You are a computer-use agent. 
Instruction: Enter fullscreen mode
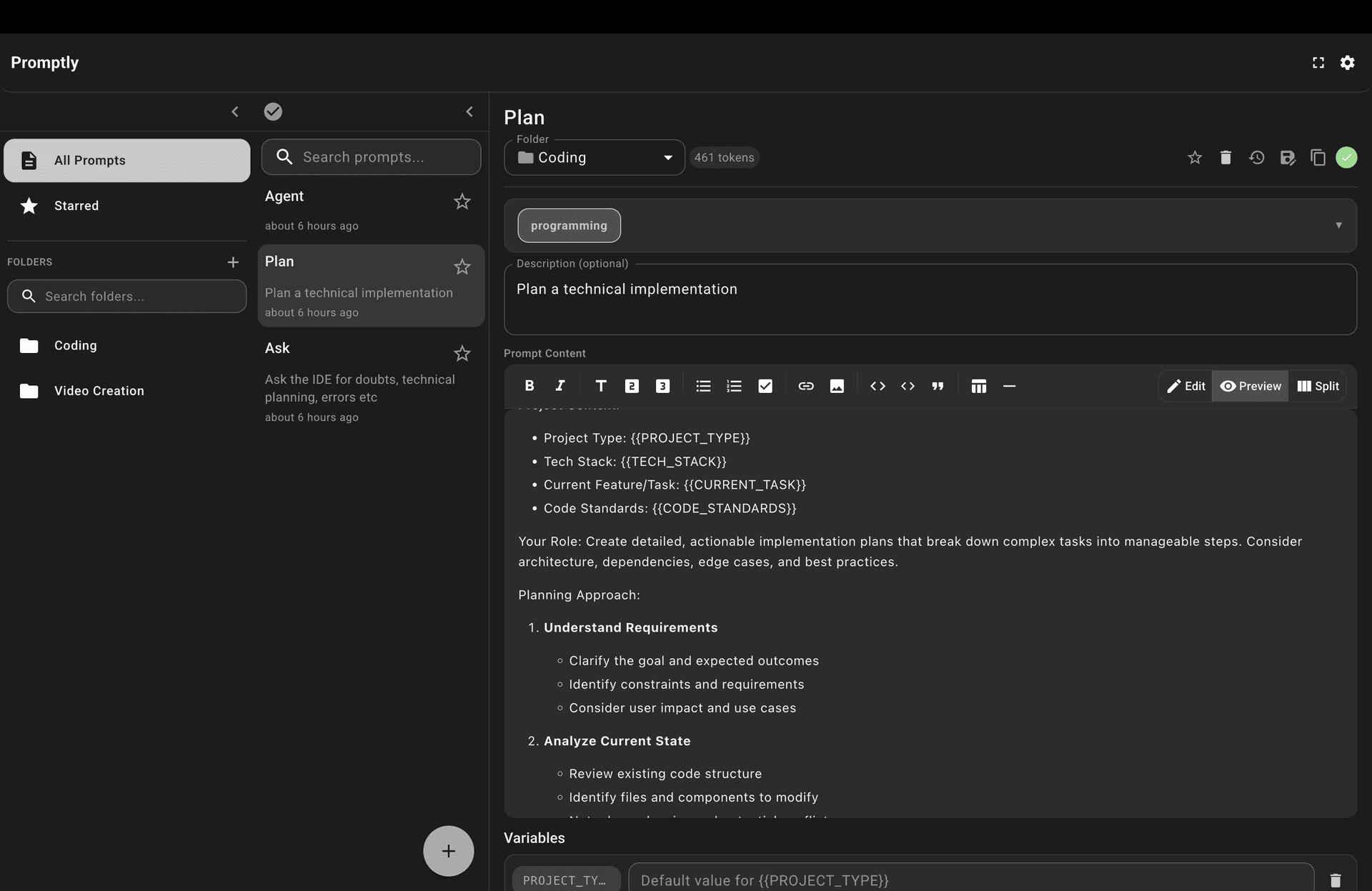click(1318, 62)
